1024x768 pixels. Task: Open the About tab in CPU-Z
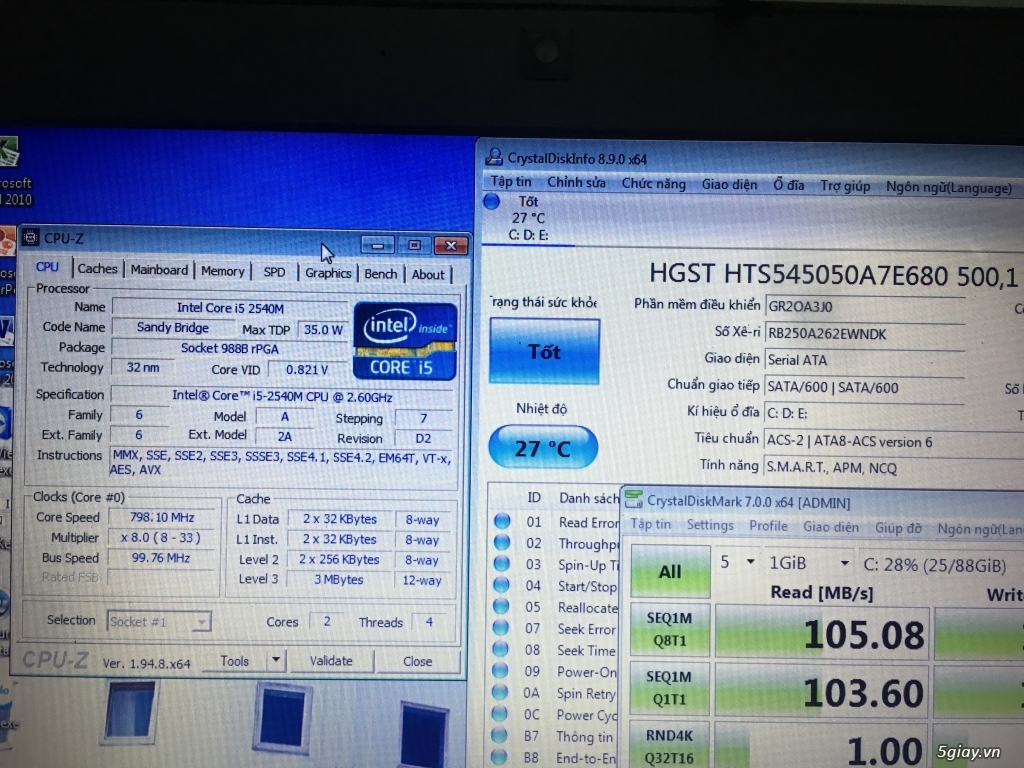coord(428,275)
